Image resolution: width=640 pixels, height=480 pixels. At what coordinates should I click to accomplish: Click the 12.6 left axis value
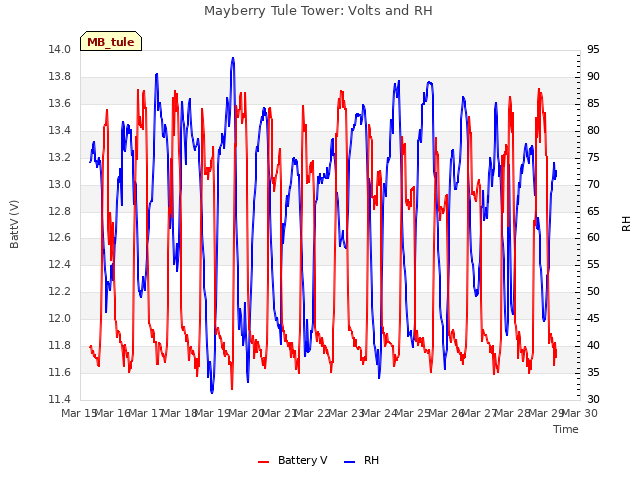tap(60, 238)
